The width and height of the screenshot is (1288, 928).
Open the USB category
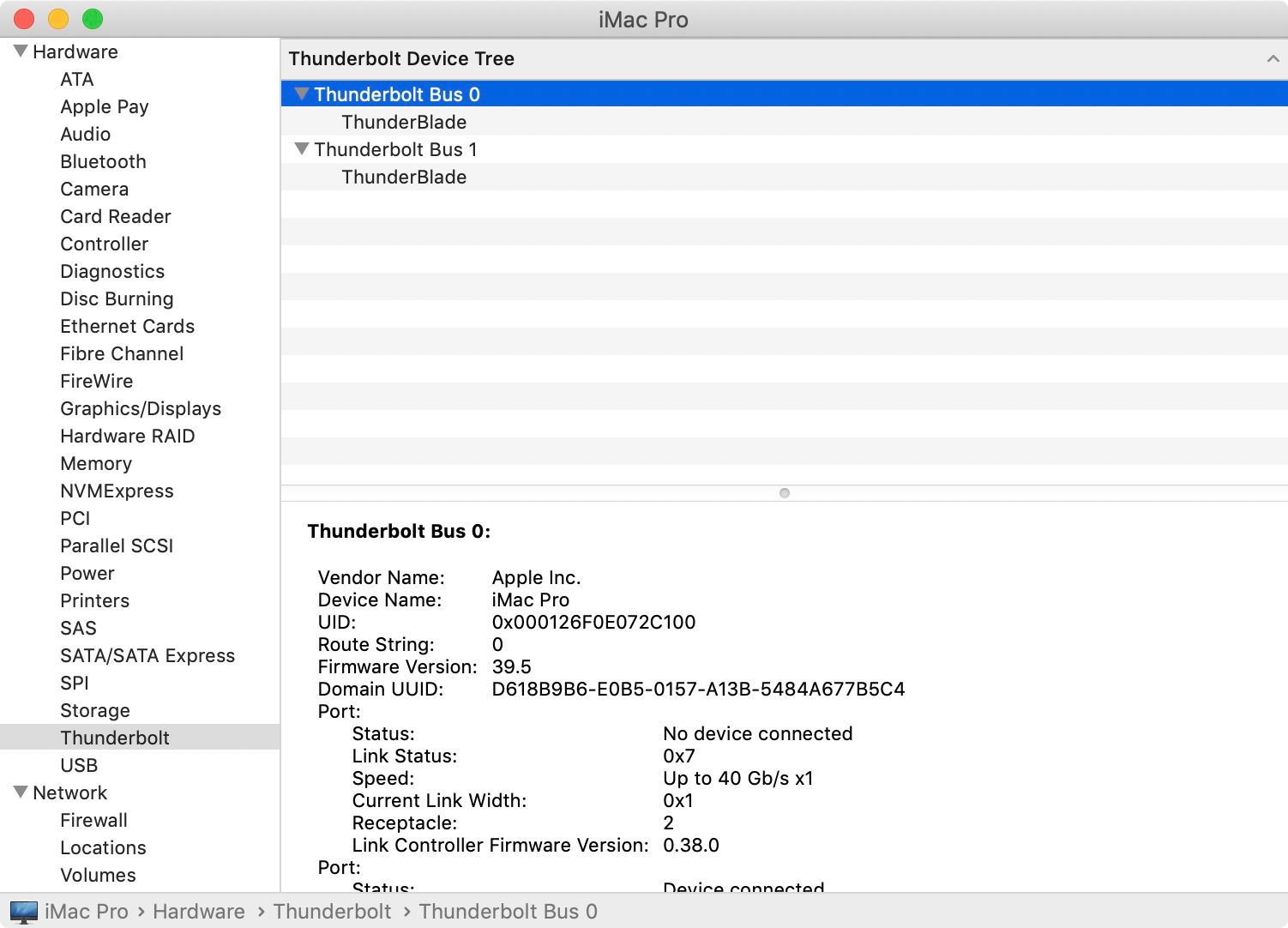click(79, 765)
